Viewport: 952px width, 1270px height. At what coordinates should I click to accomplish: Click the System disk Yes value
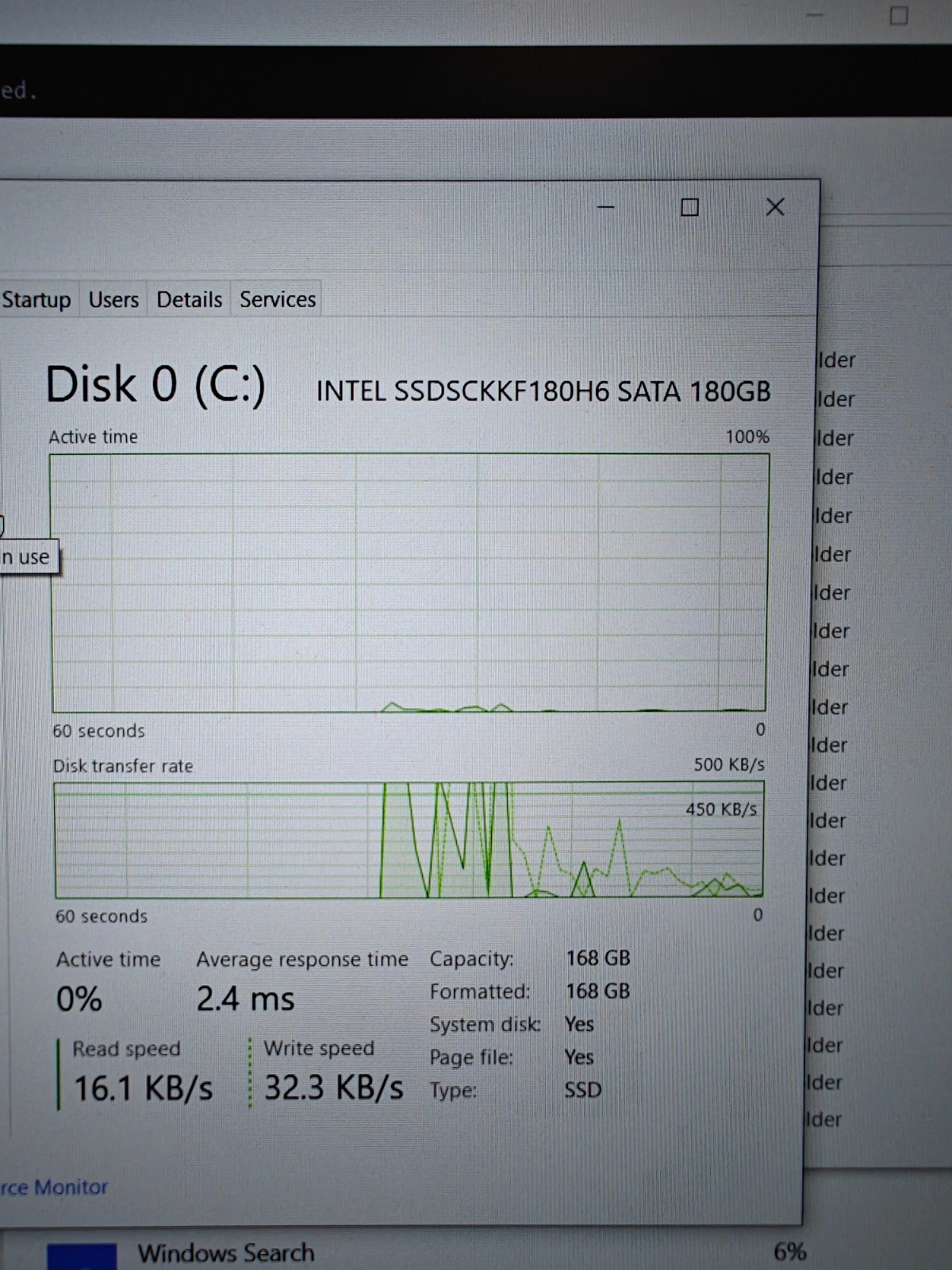coord(579,1025)
